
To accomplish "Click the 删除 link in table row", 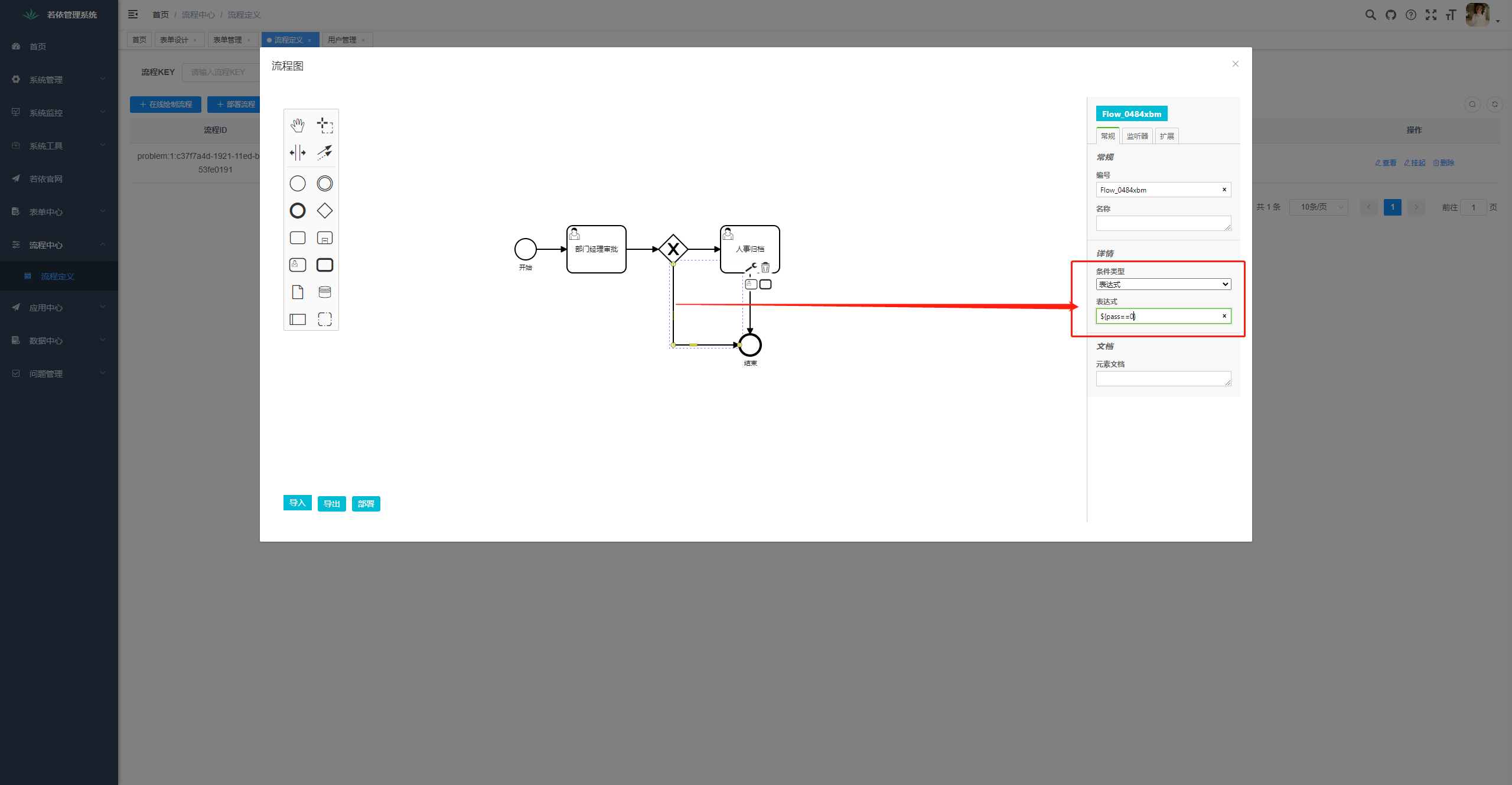I will click(1443, 162).
